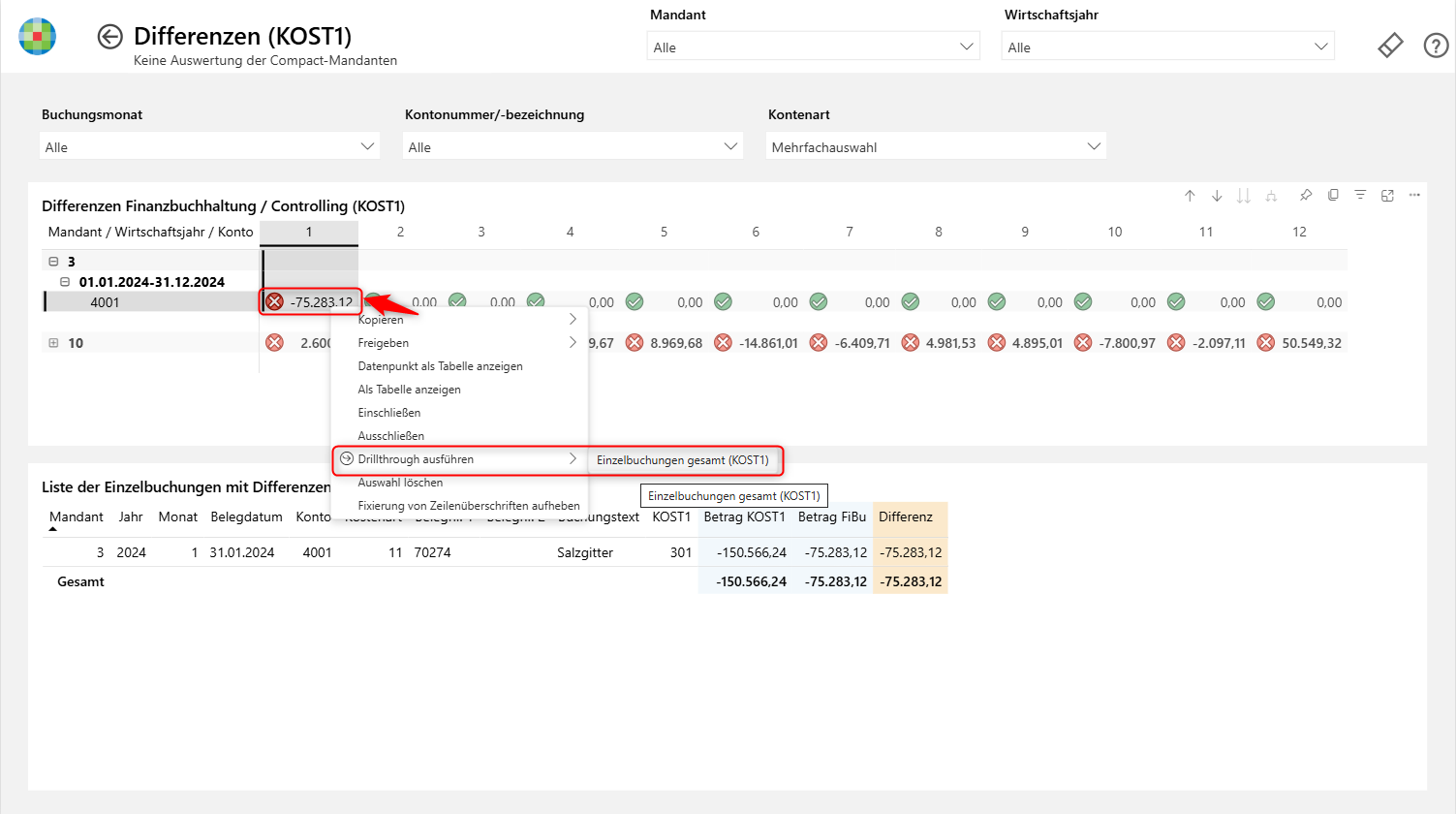Clear all filters with the eraser icon

coord(1390,45)
